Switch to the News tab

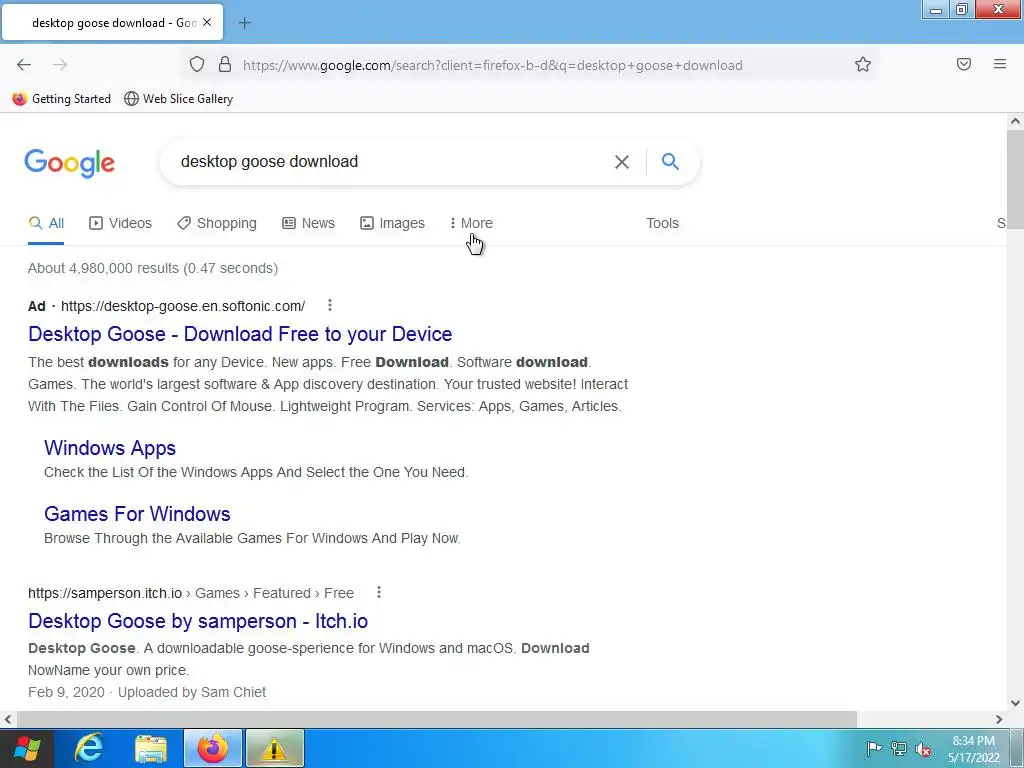point(308,223)
